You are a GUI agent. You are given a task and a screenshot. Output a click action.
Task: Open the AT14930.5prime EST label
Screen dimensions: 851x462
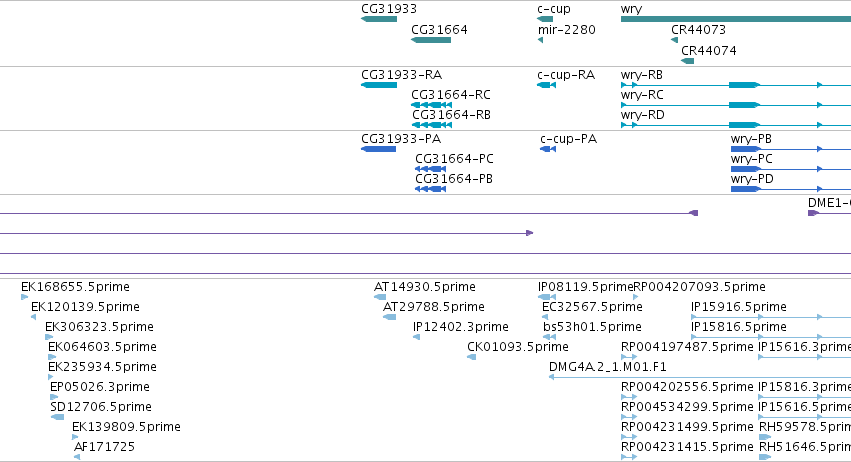pos(424,287)
